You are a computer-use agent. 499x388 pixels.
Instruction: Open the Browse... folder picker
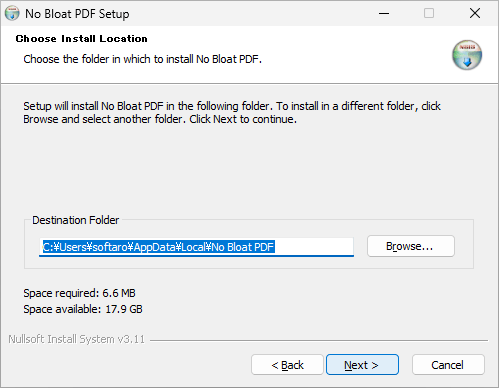coord(411,246)
